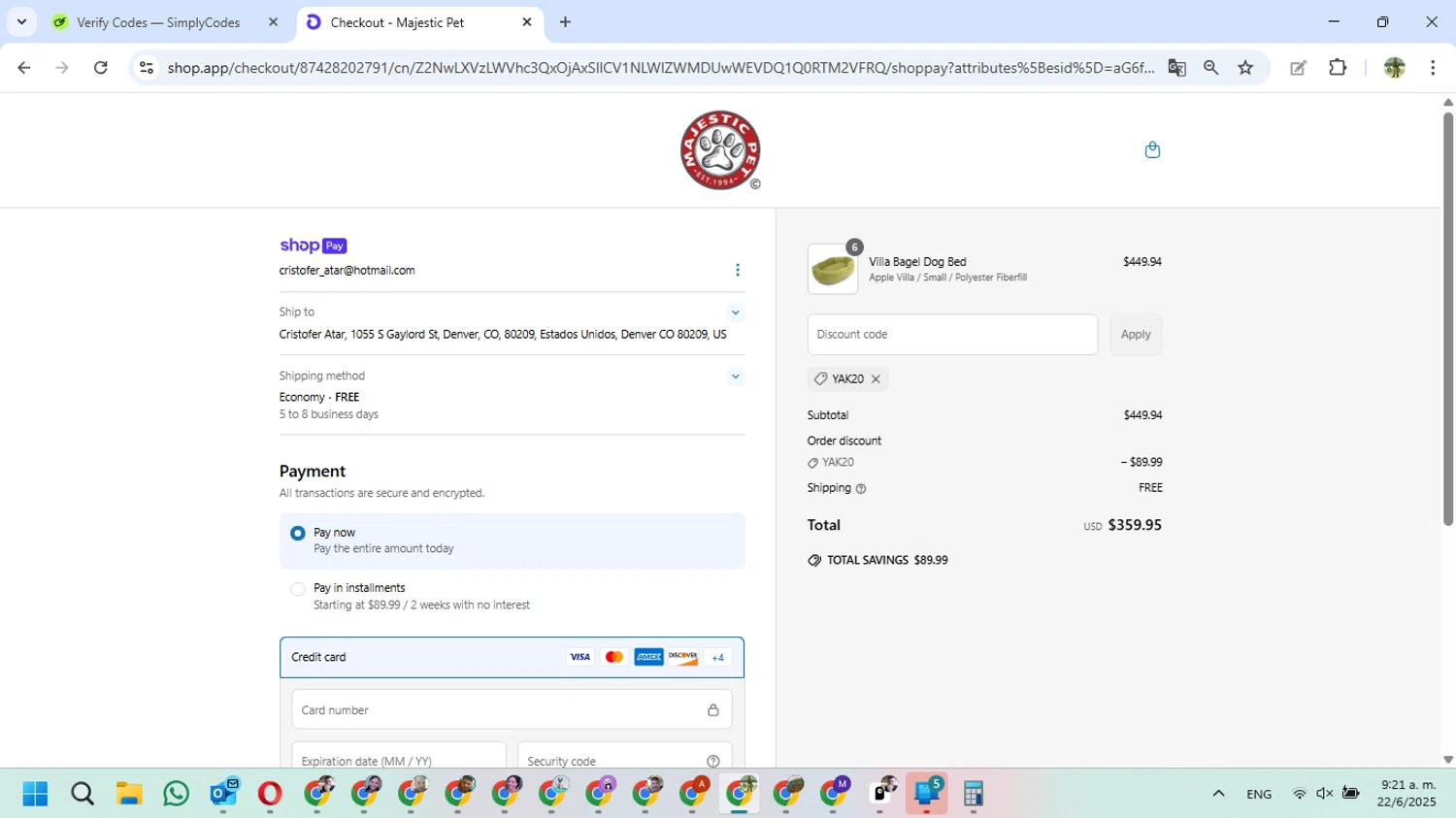Screen dimensions: 1456x818
Task: Click the security code help icon
Action: click(713, 762)
